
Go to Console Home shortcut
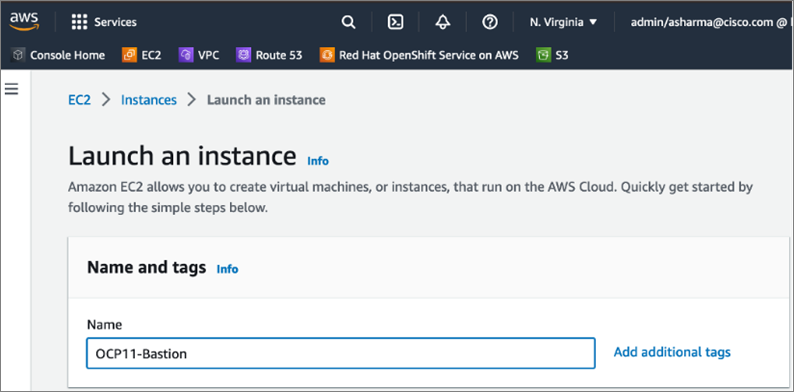[x=58, y=55]
